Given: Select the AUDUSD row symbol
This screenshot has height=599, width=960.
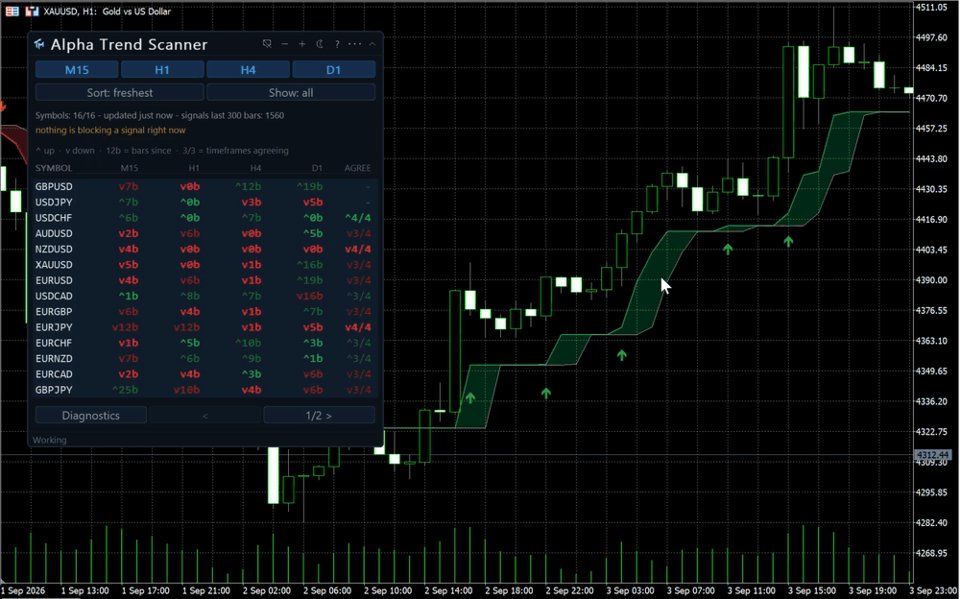Looking at the screenshot, I should [x=54, y=233].
